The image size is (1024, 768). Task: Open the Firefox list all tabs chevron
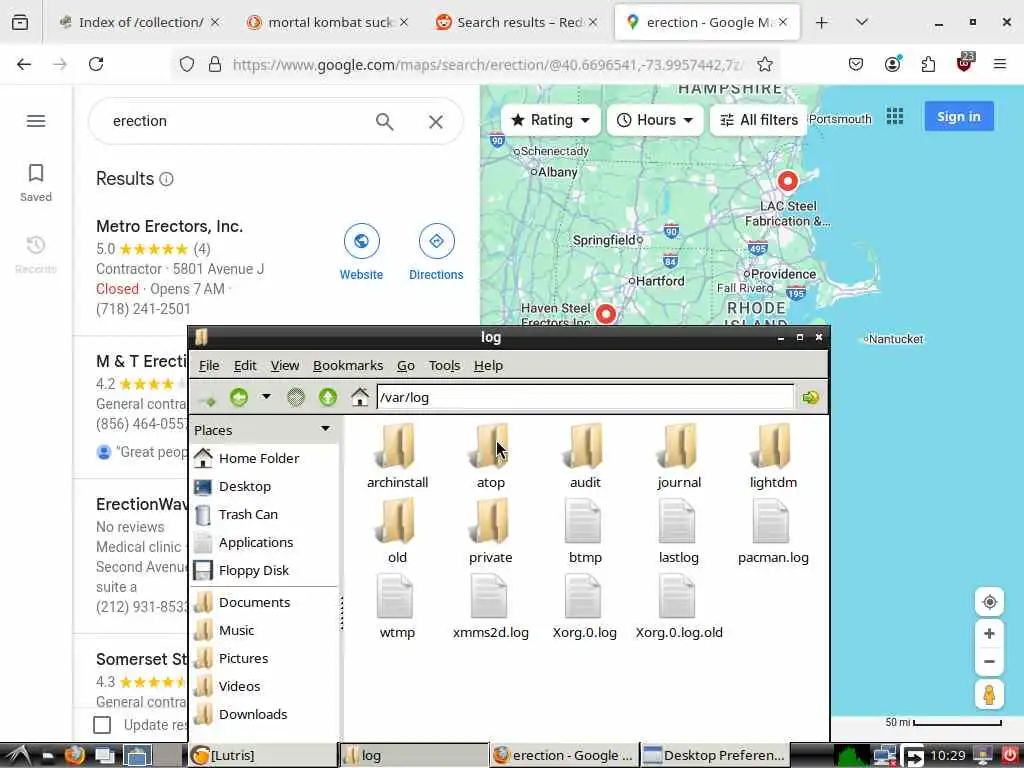[x=861, y=22]
